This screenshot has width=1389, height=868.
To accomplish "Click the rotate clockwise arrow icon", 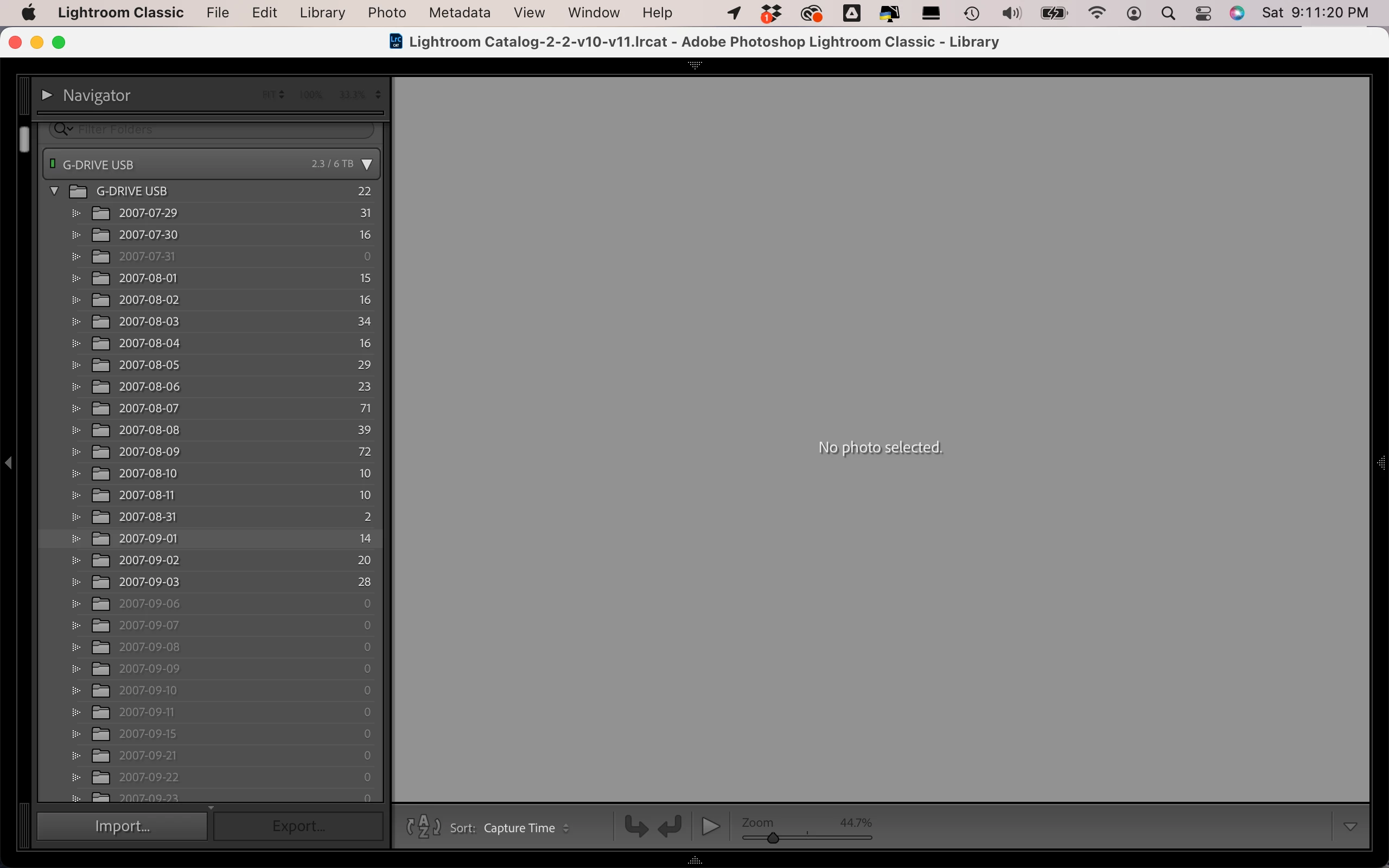I will [671, 827].
